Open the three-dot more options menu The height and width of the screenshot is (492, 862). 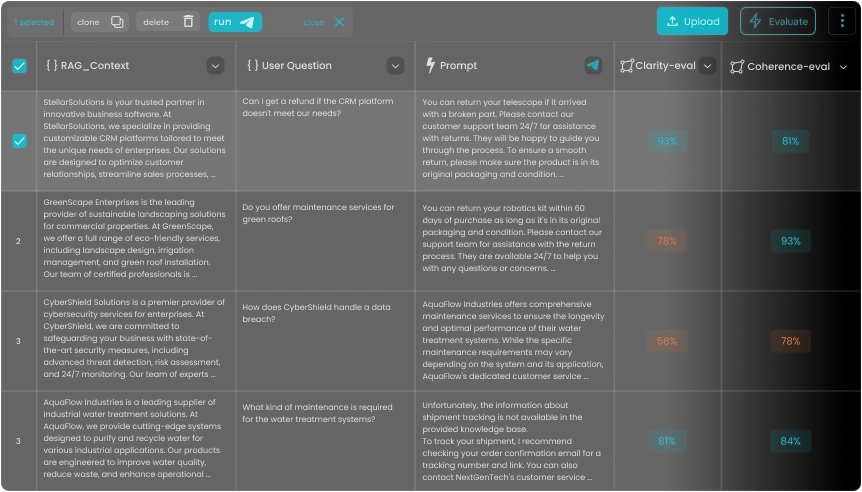[x=842, y=21]
